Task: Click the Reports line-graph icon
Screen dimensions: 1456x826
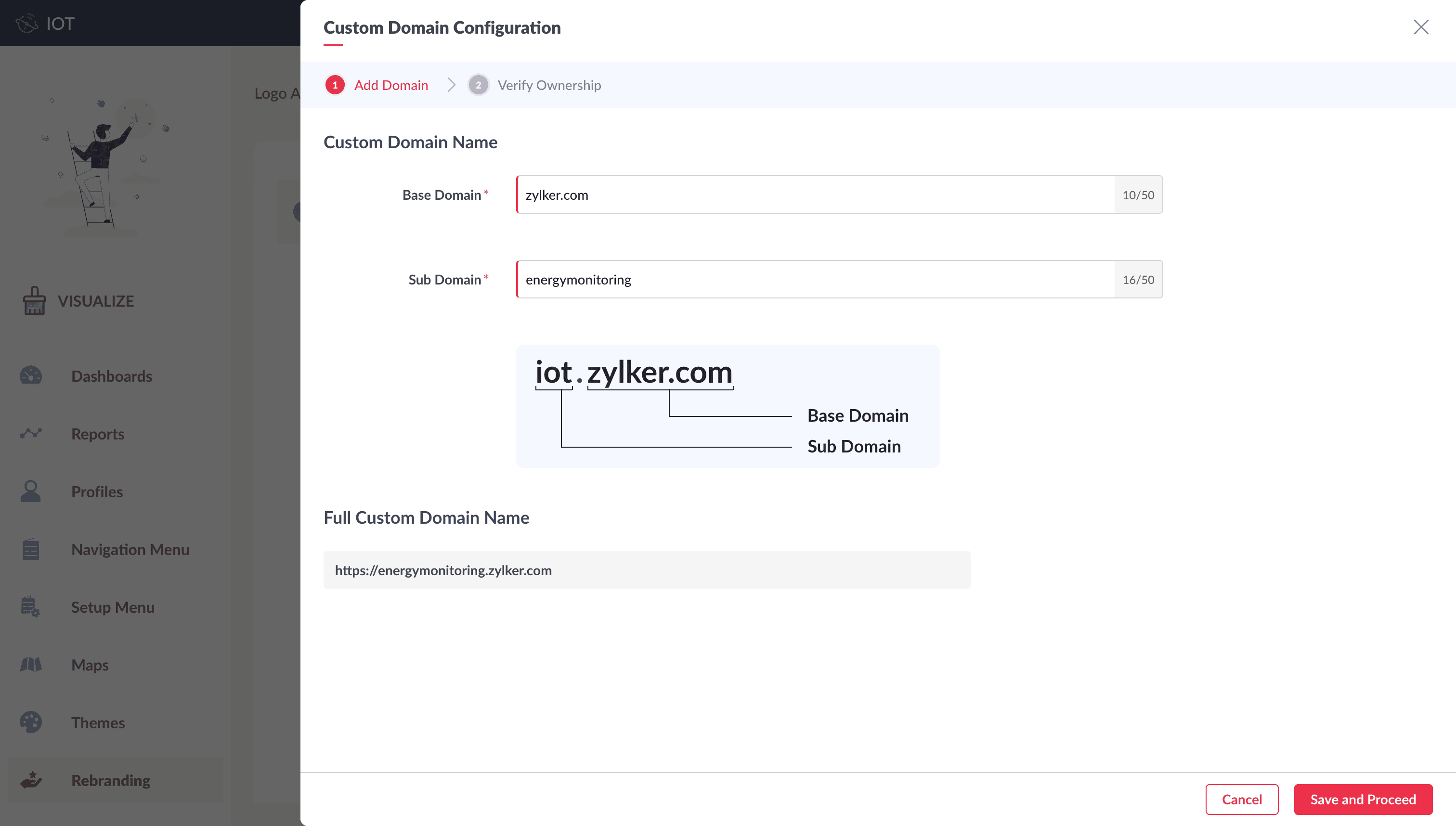Action: point(31,433)
